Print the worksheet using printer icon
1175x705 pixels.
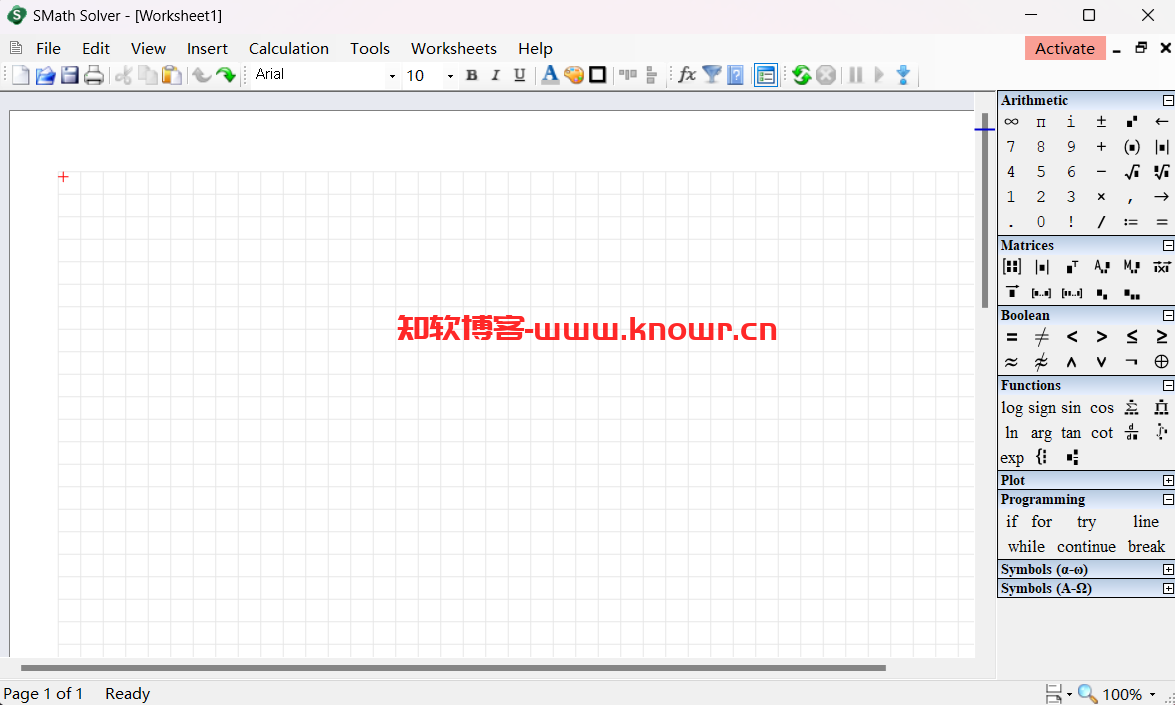point(94,75)
